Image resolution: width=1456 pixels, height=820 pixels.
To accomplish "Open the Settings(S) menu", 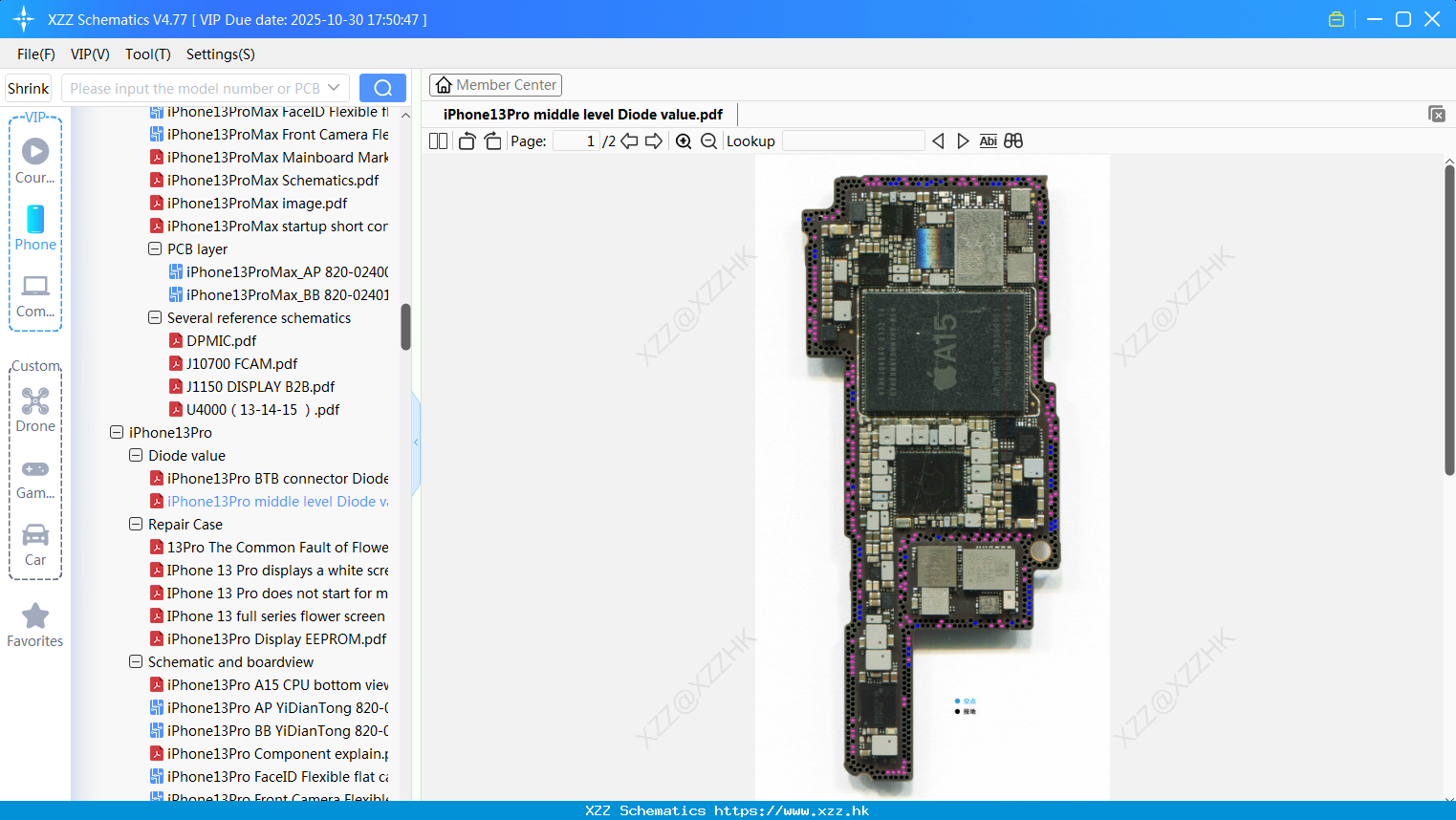I will pos(221,54).
